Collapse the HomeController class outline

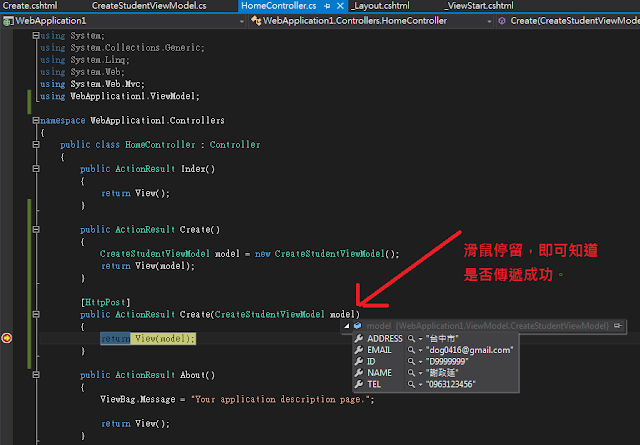coord(36,145)
